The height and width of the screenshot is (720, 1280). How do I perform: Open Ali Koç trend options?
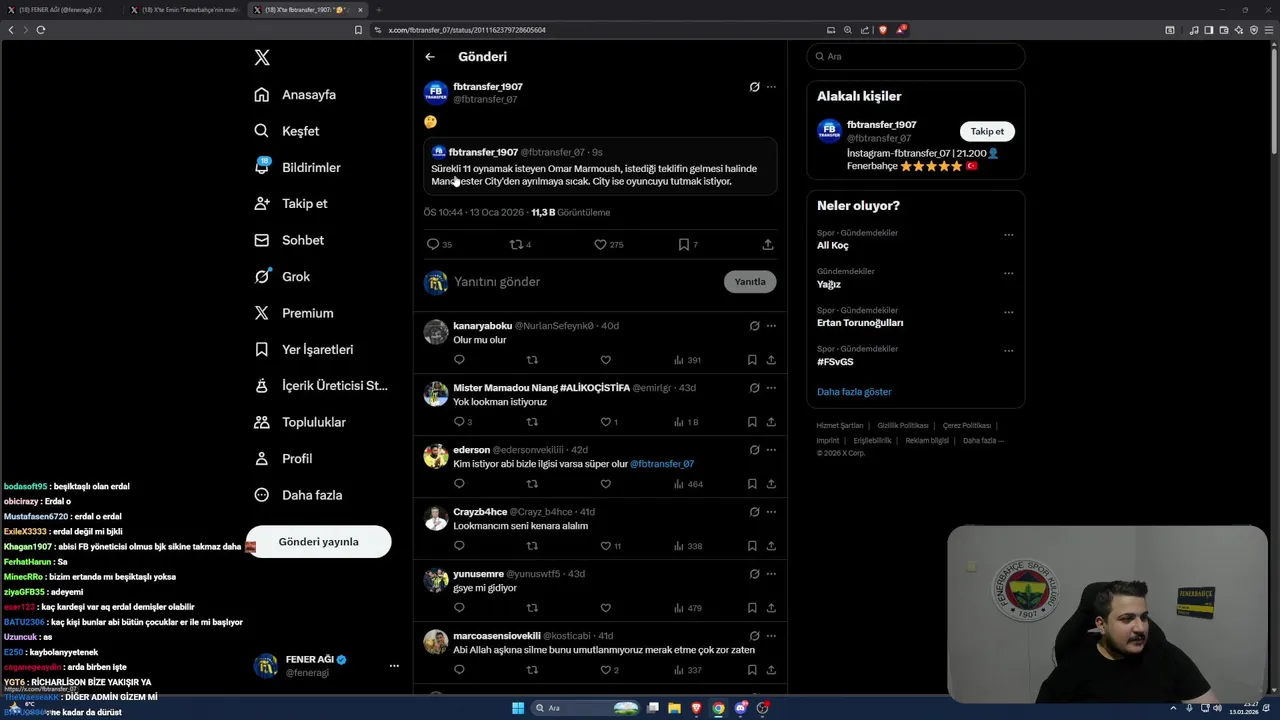(x=1008, y=235)
